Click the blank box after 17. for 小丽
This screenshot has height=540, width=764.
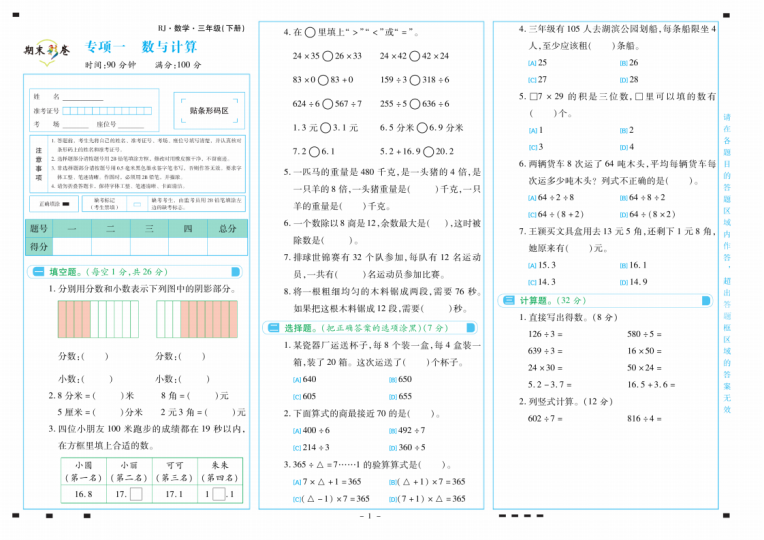(135, 493)
